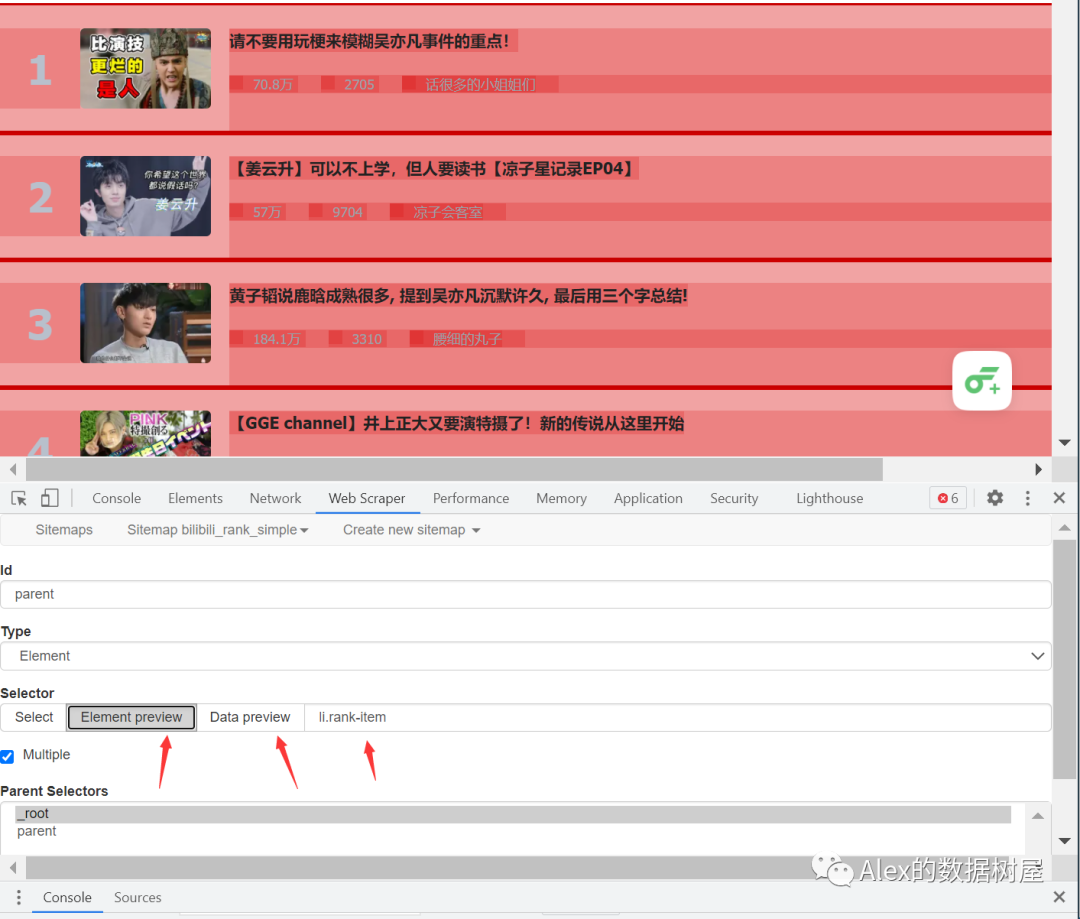Open the Lighthouse tab
The height and width of the screenshot is (919, 1080).
click(x=829, y=498)
